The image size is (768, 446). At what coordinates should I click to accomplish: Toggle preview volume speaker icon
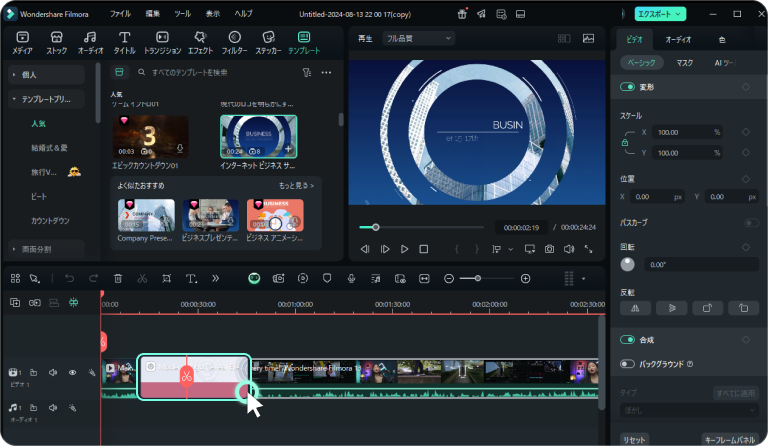point(569,249)
